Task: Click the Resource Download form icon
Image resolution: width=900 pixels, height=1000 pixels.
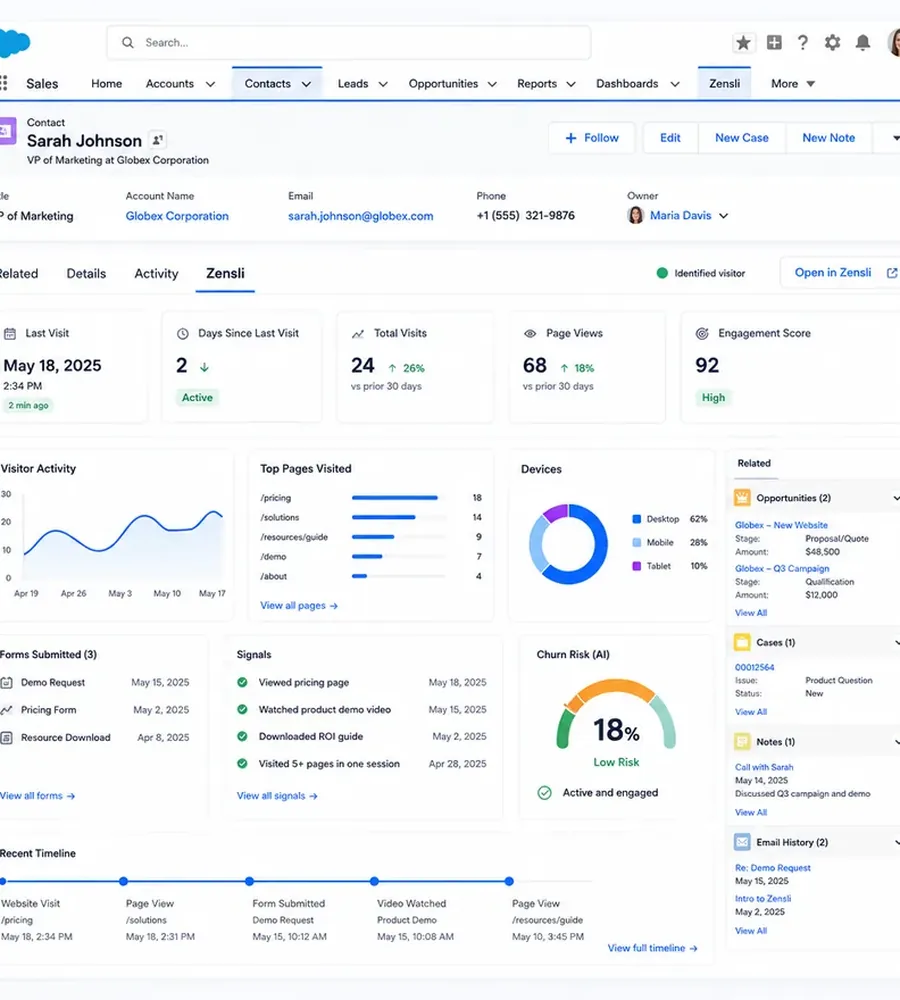Action: (x=6, y=738)
